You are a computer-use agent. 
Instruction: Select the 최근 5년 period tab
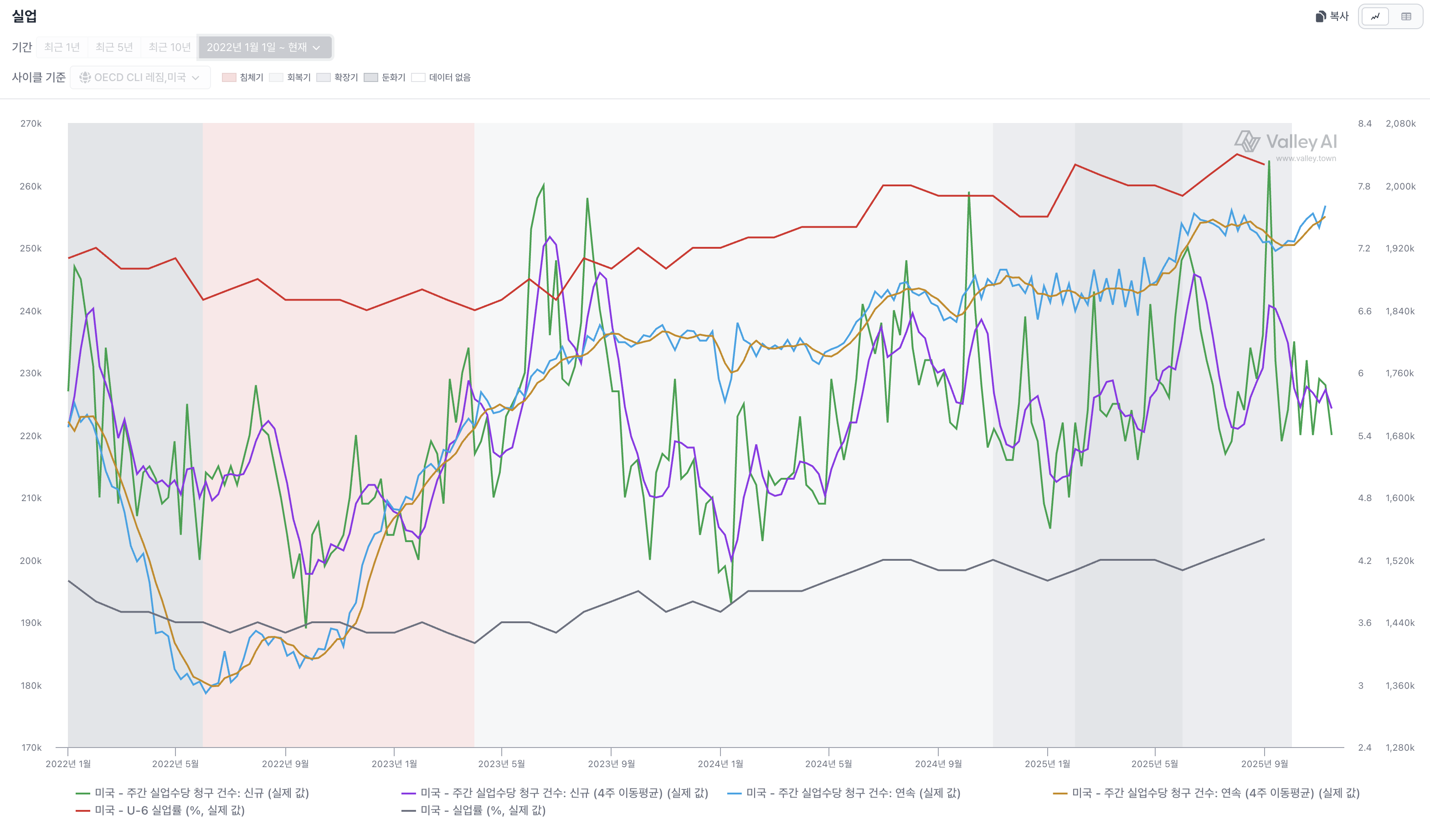point(114,47)
